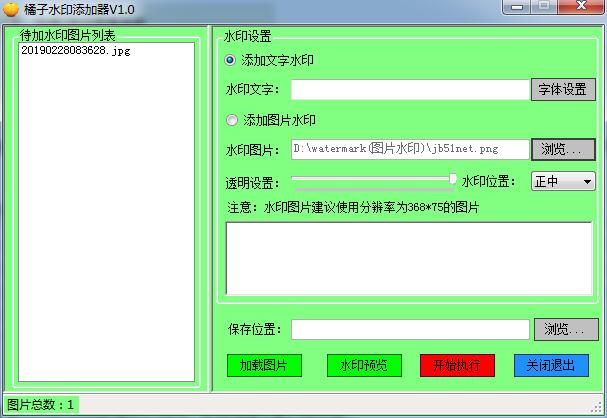
Task: Minimize the 橘子水印添加器 window
Action: [517, 7]
